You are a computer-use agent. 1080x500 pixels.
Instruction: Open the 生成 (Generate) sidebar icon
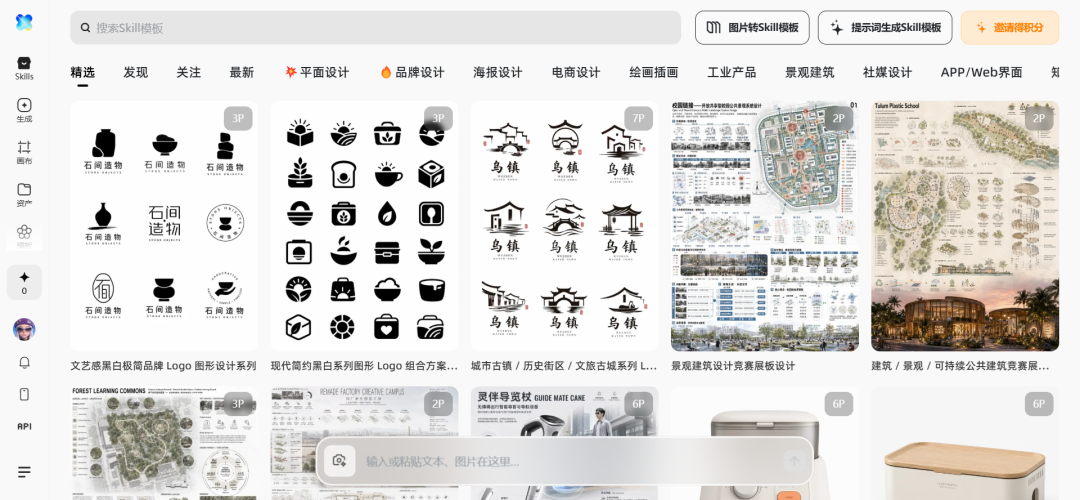tap(24, 110)
